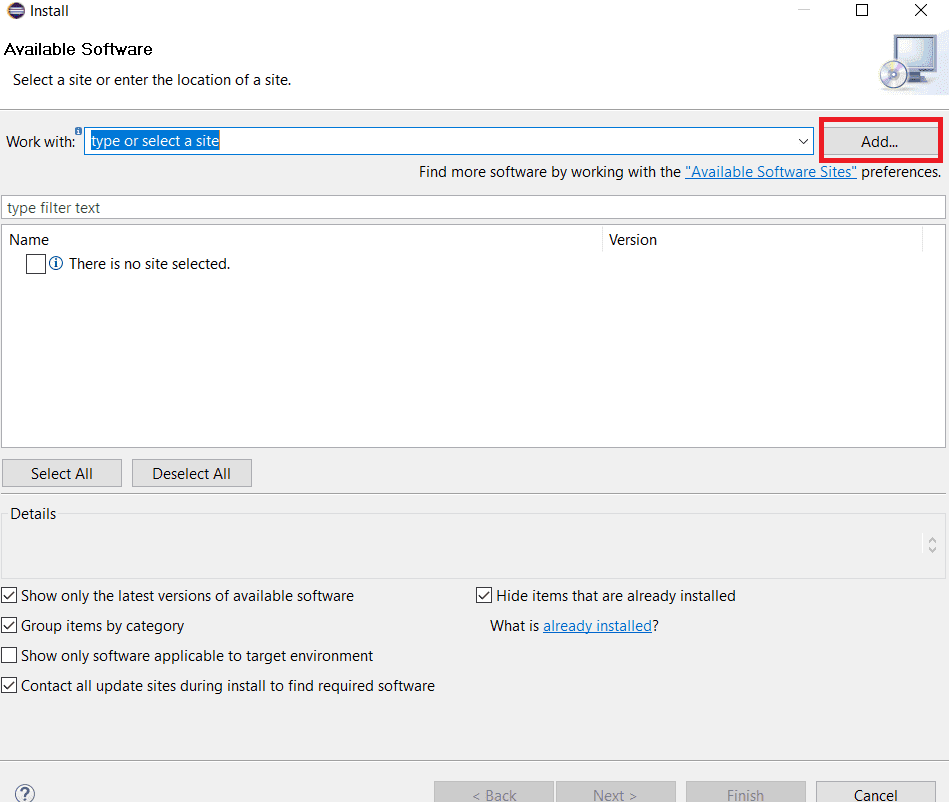Click the Deselect All button

[x=191, y=472]
